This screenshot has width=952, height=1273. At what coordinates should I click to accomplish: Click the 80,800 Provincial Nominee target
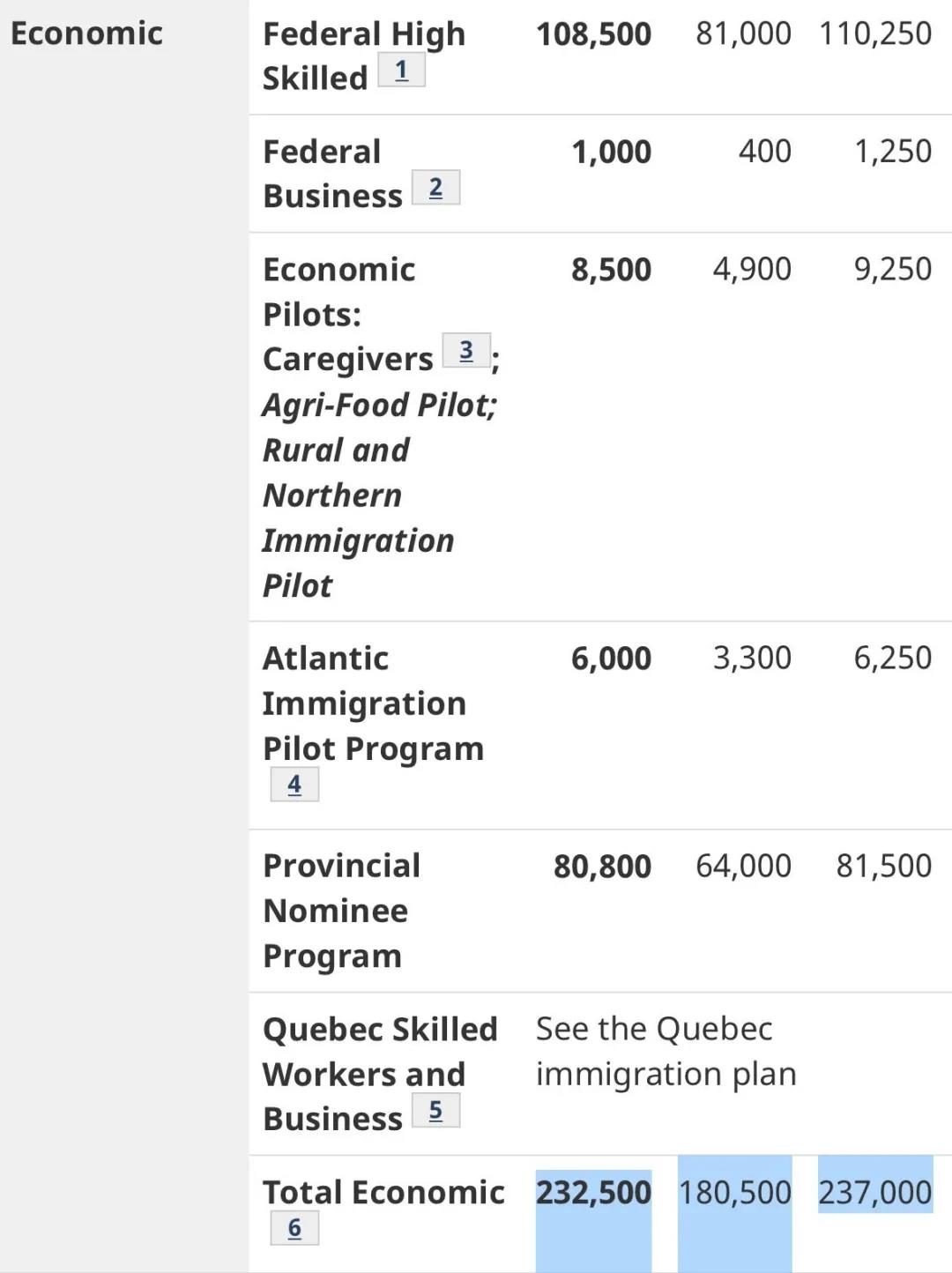(x=602, y=867)
